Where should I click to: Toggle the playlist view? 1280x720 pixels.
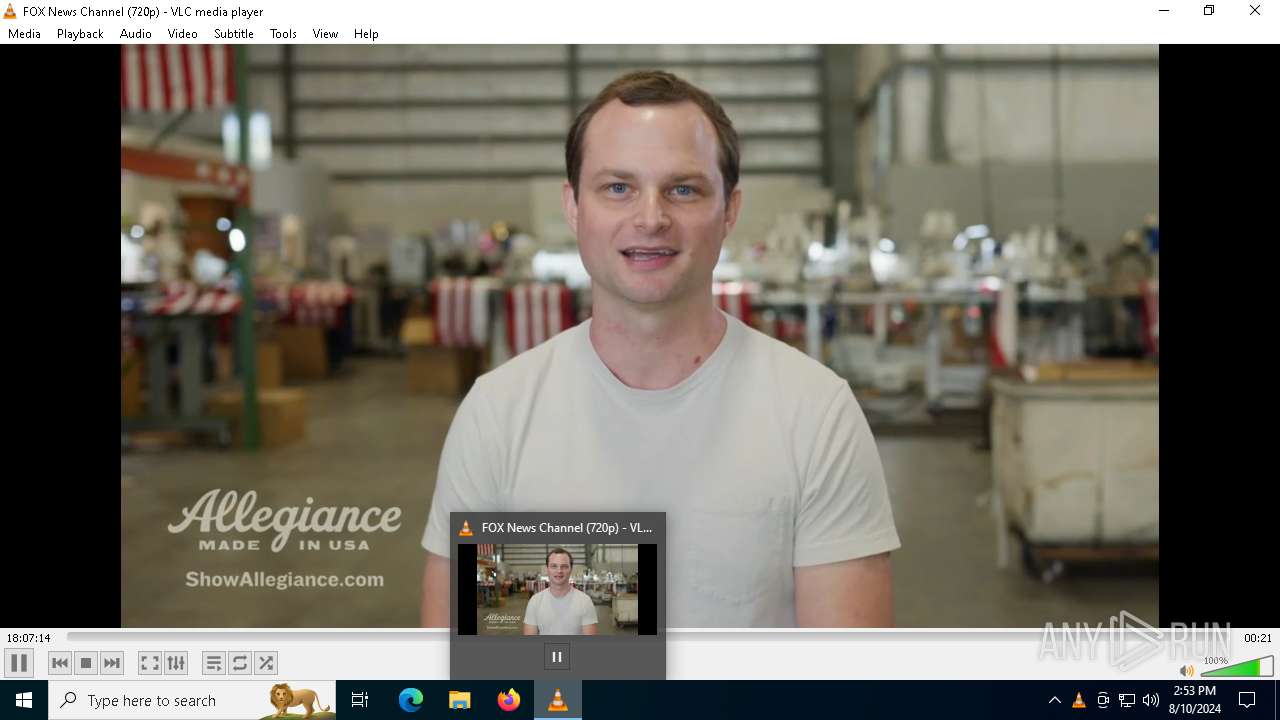[213, 663]
